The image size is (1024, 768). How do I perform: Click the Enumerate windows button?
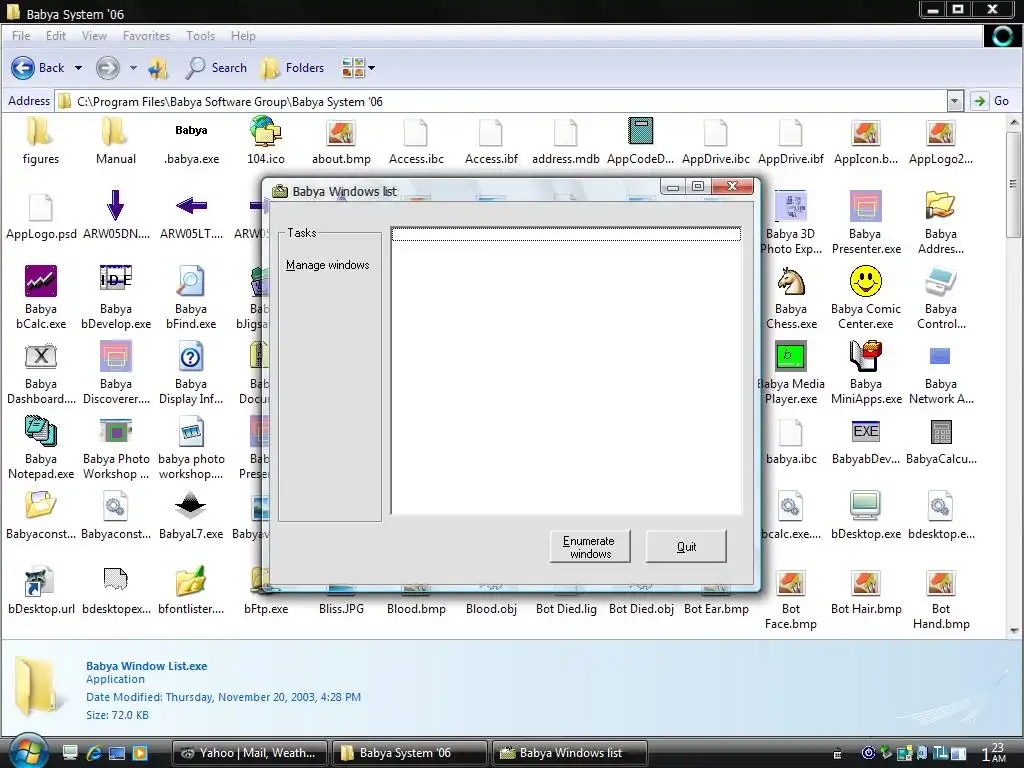(590, 547)
